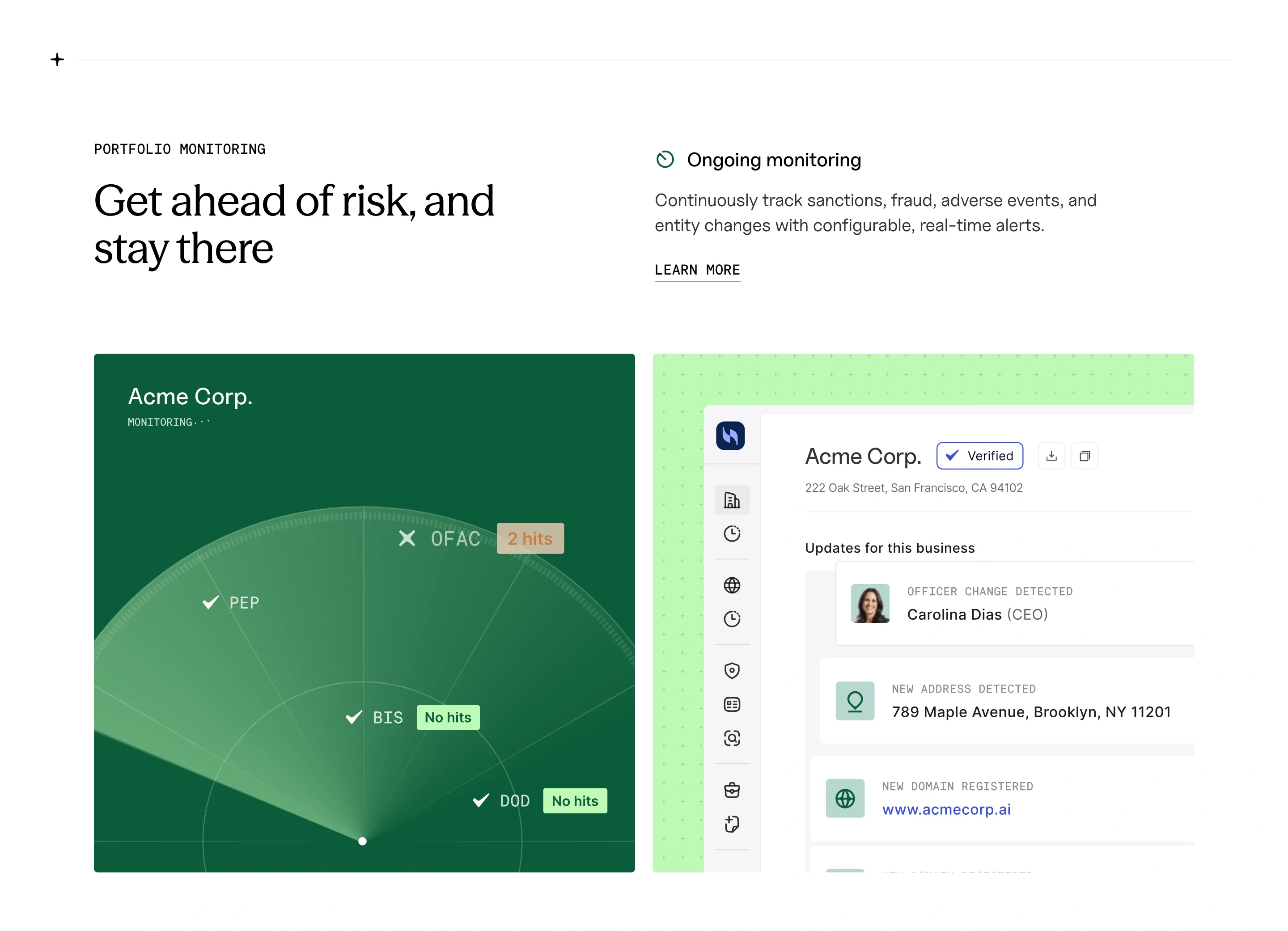Click the download icon beside Verified badge
The width and height of the screenshot is (1288, 931).
tap(1051, 455)
